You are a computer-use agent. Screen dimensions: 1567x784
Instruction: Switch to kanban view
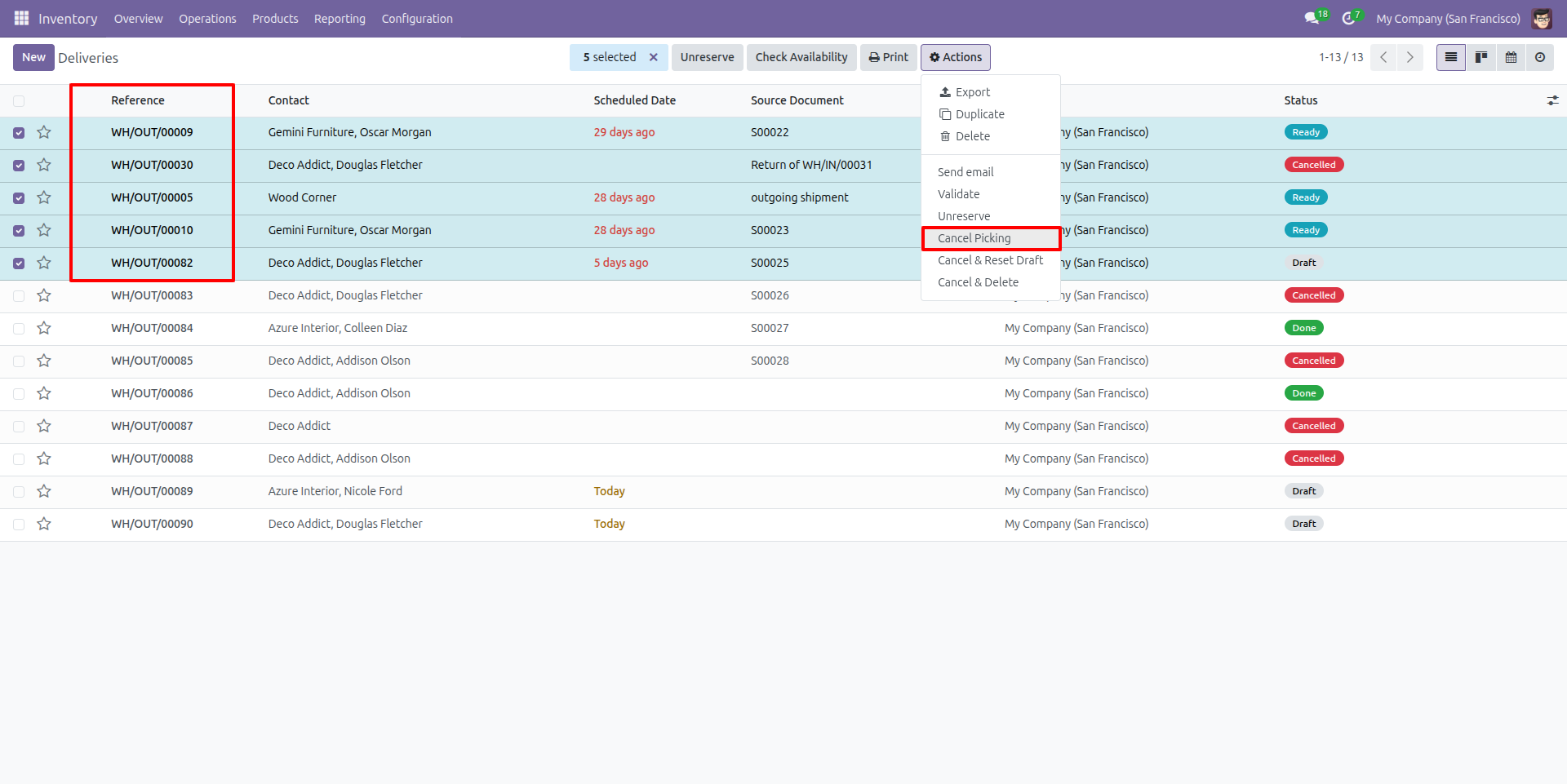[1481, 57]
